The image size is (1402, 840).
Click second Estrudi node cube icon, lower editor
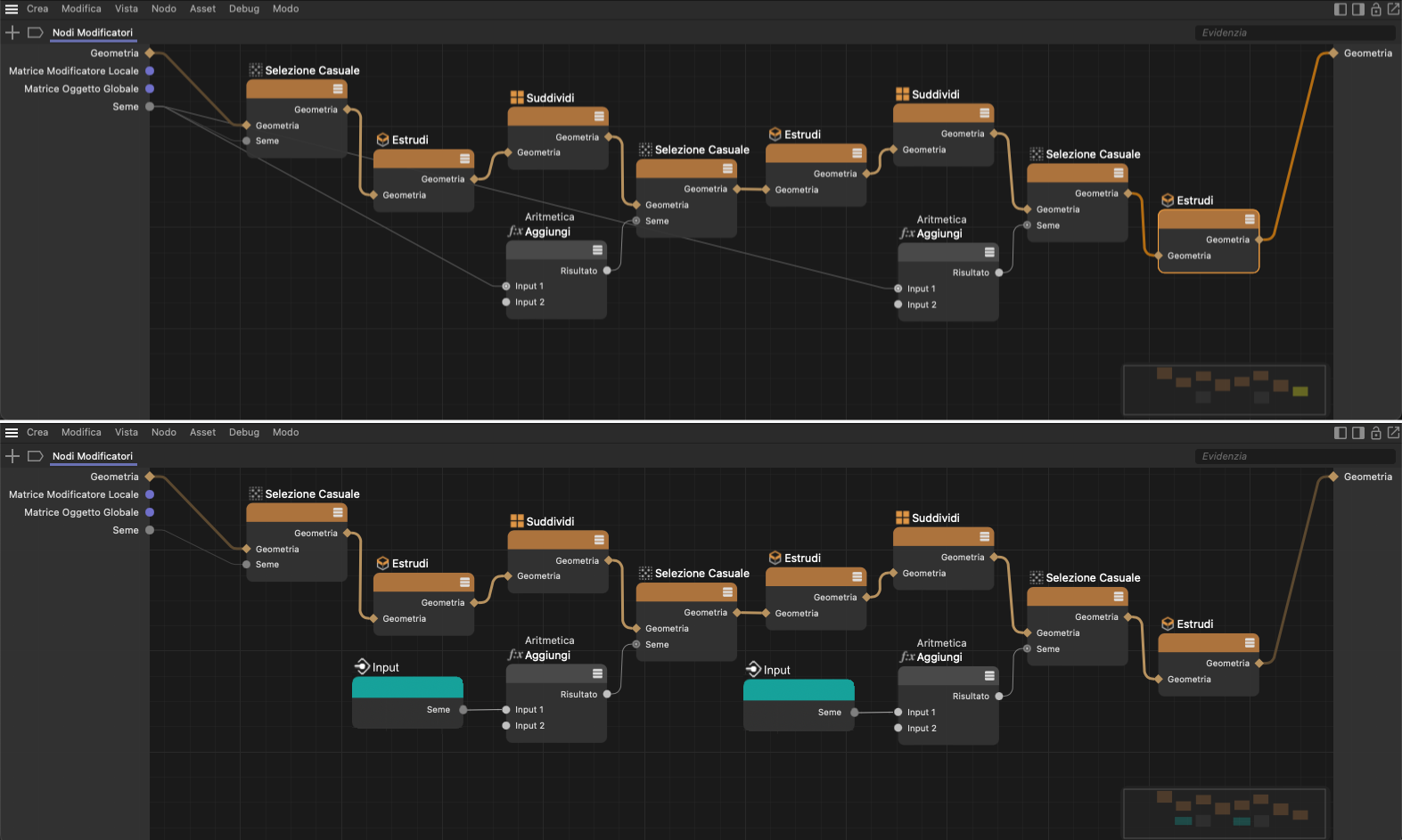(x=775, y=559)
